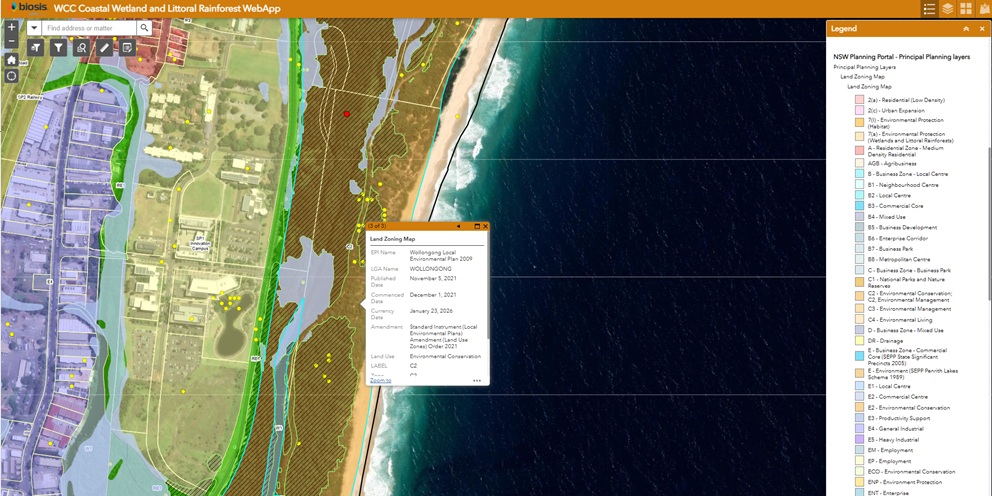Image resolution: width=992 pixels, height=496 pixels.
Task: Click the magnifier search button
Action: point(144,28)
